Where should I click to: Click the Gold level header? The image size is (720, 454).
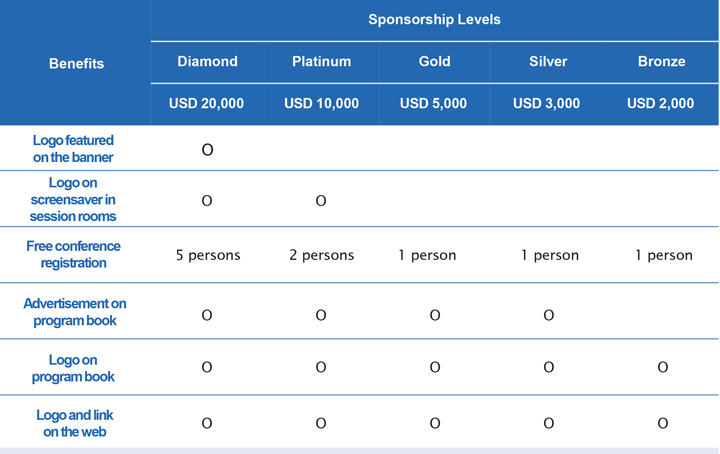pyautogui.click(x=434, y=62)
